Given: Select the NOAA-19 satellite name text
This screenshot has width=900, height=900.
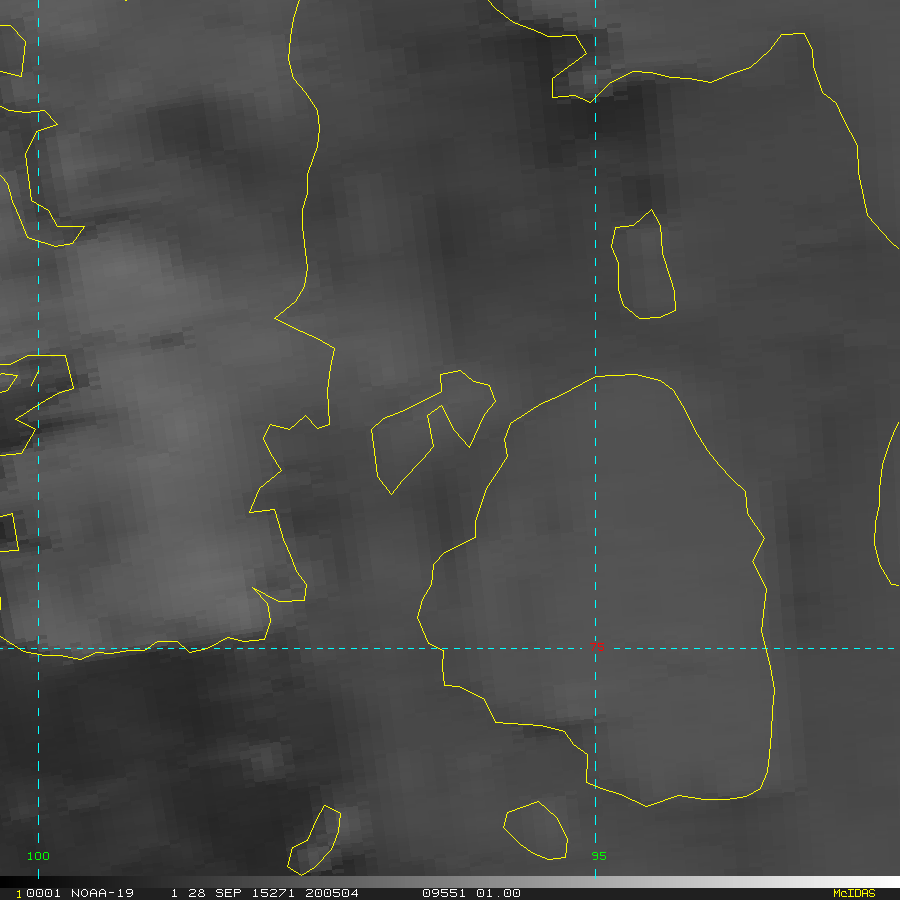Looking at the screenshot, I should [102, 893].
